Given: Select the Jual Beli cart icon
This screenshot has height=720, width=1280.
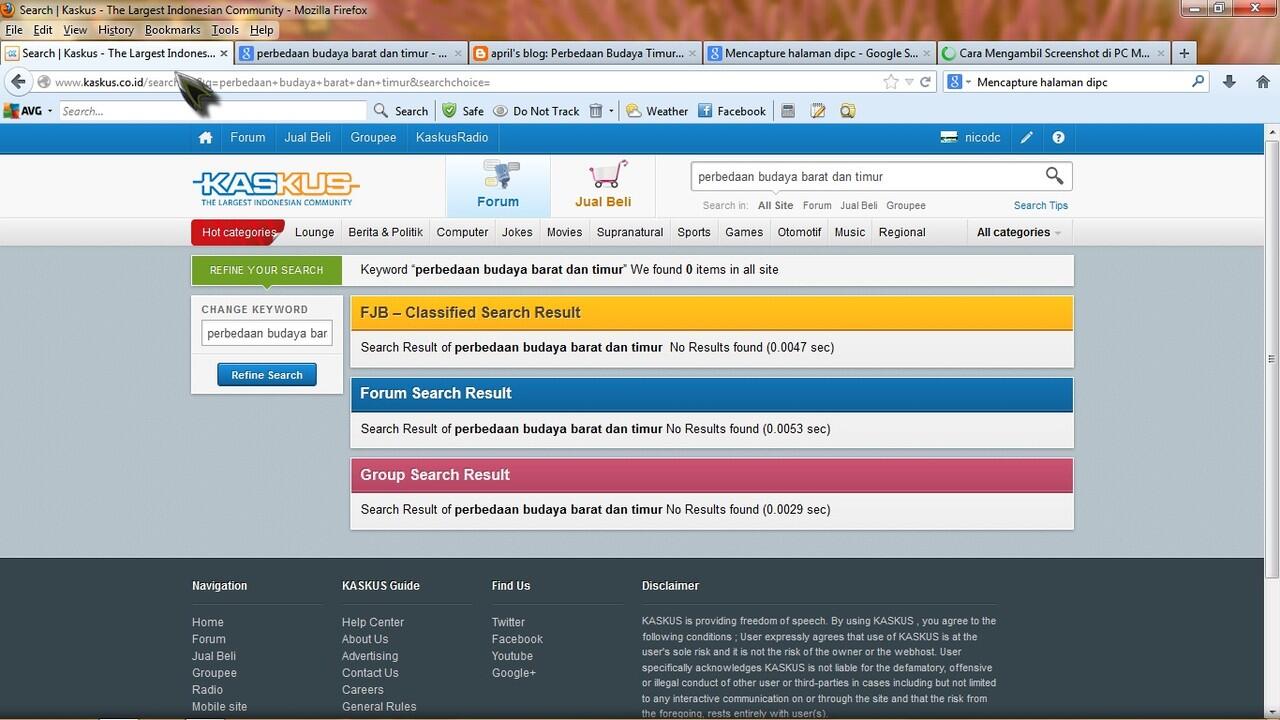Looking at the screenshot, I should pyautogui.click(x=603, y=186).
